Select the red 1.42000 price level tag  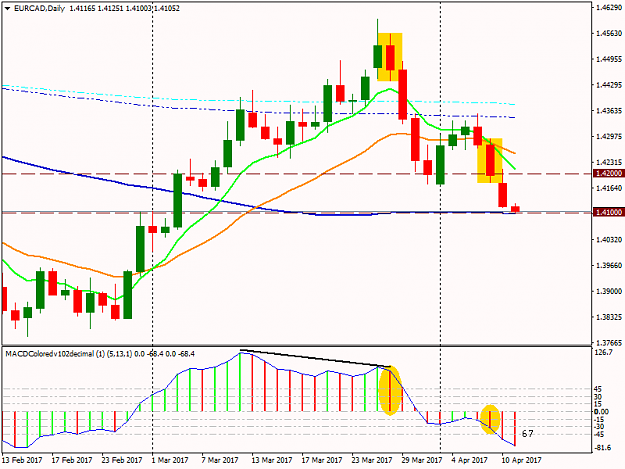(609, 173)
